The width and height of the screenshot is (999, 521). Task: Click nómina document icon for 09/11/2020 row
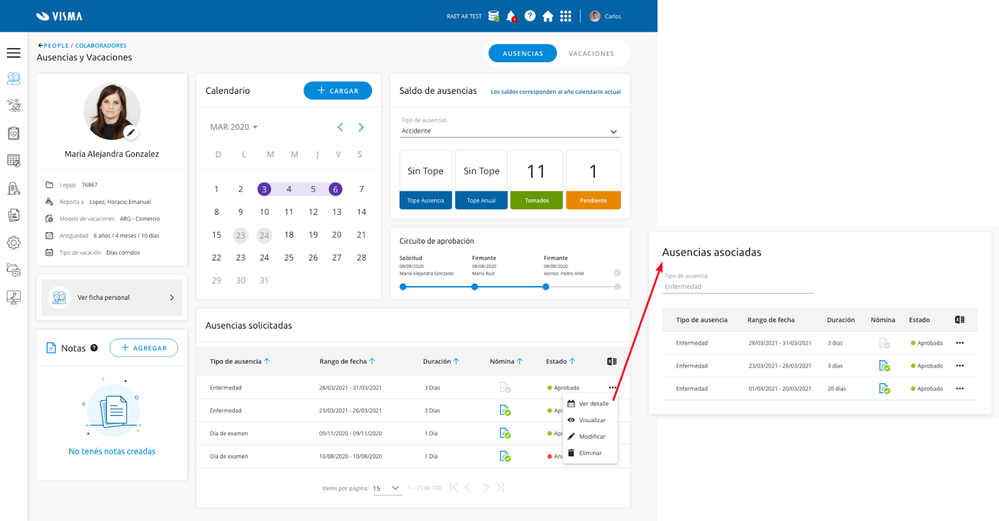pyautogui.click(x=505, y=434)
